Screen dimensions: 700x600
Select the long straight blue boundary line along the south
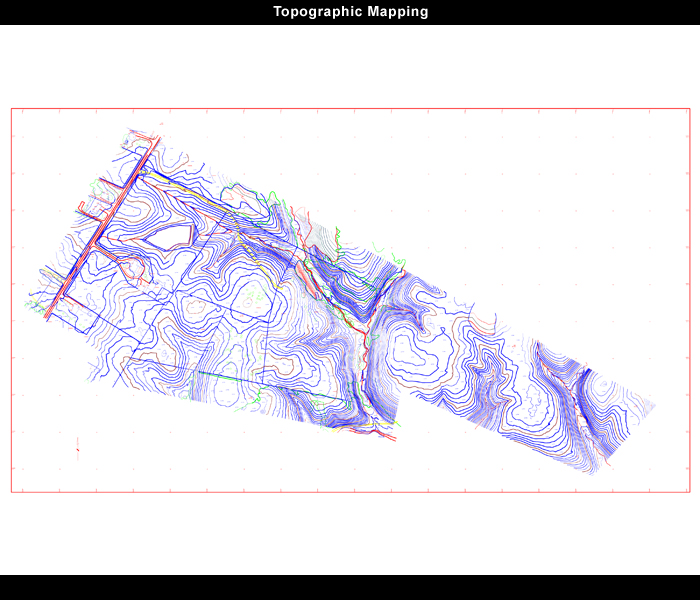[x=237, y=379]
